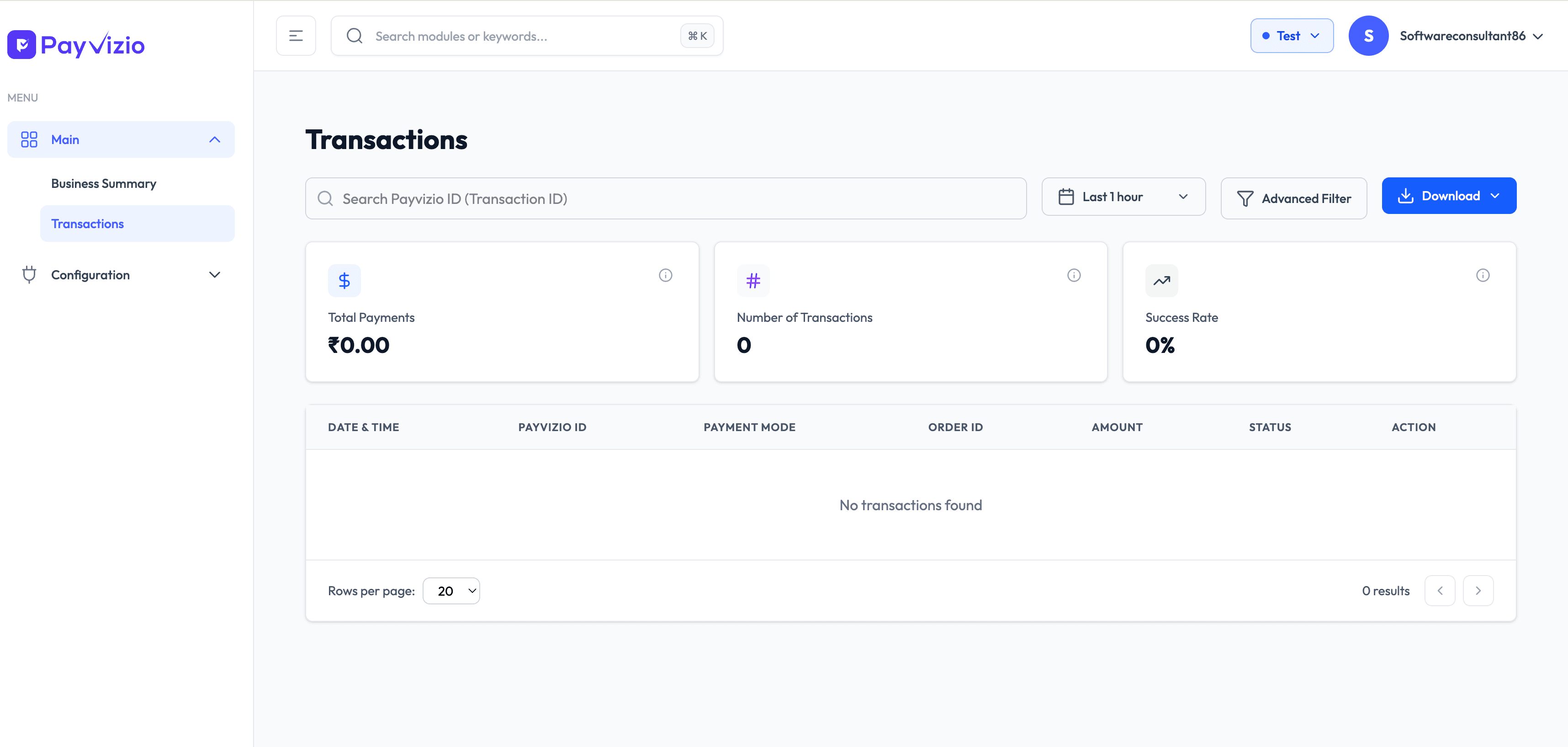Screen dimensions: 1568x747
Task: Open the Rows per page dropdown
Action: coord(452,590)
